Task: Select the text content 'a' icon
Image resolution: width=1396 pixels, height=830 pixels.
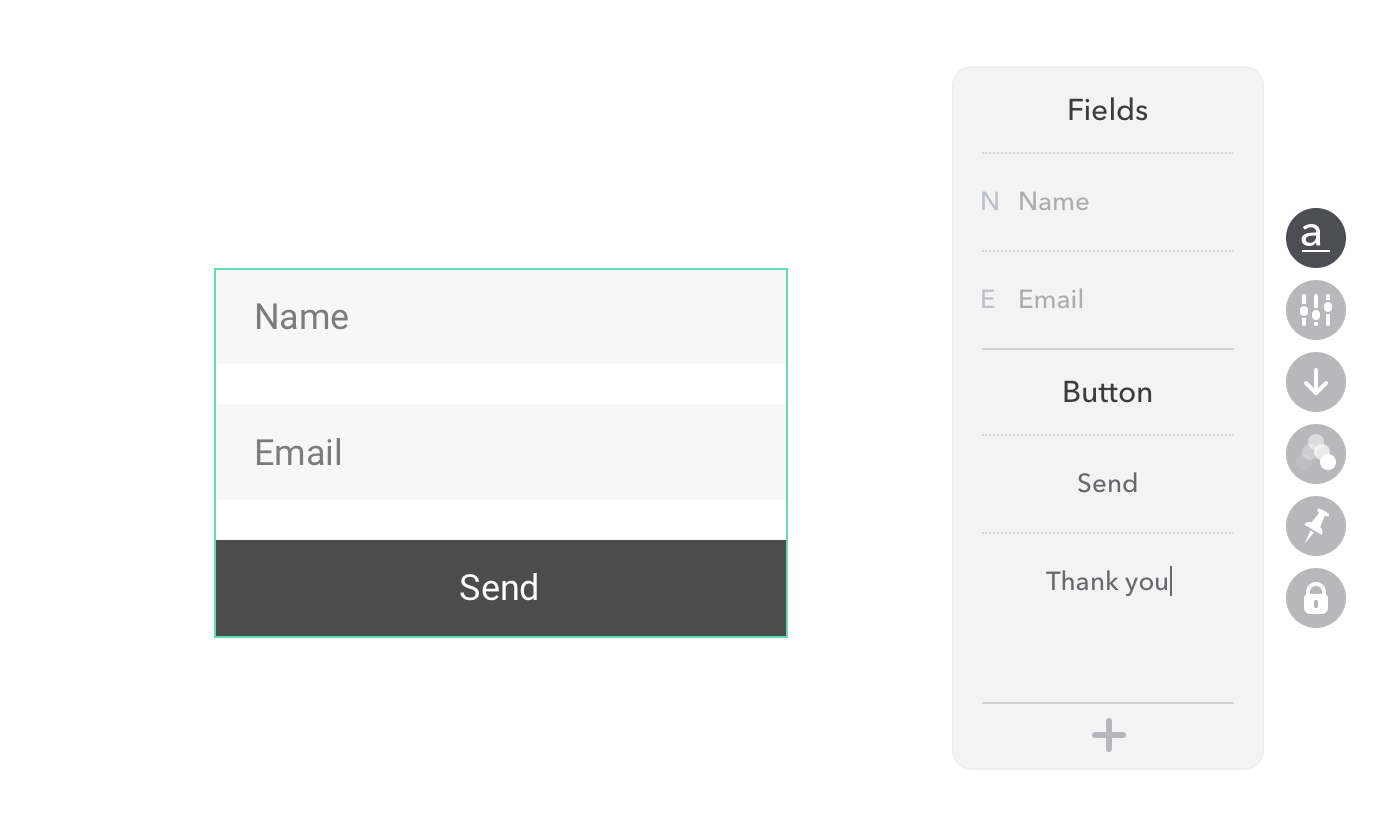Action: (x=1315, y=238)
